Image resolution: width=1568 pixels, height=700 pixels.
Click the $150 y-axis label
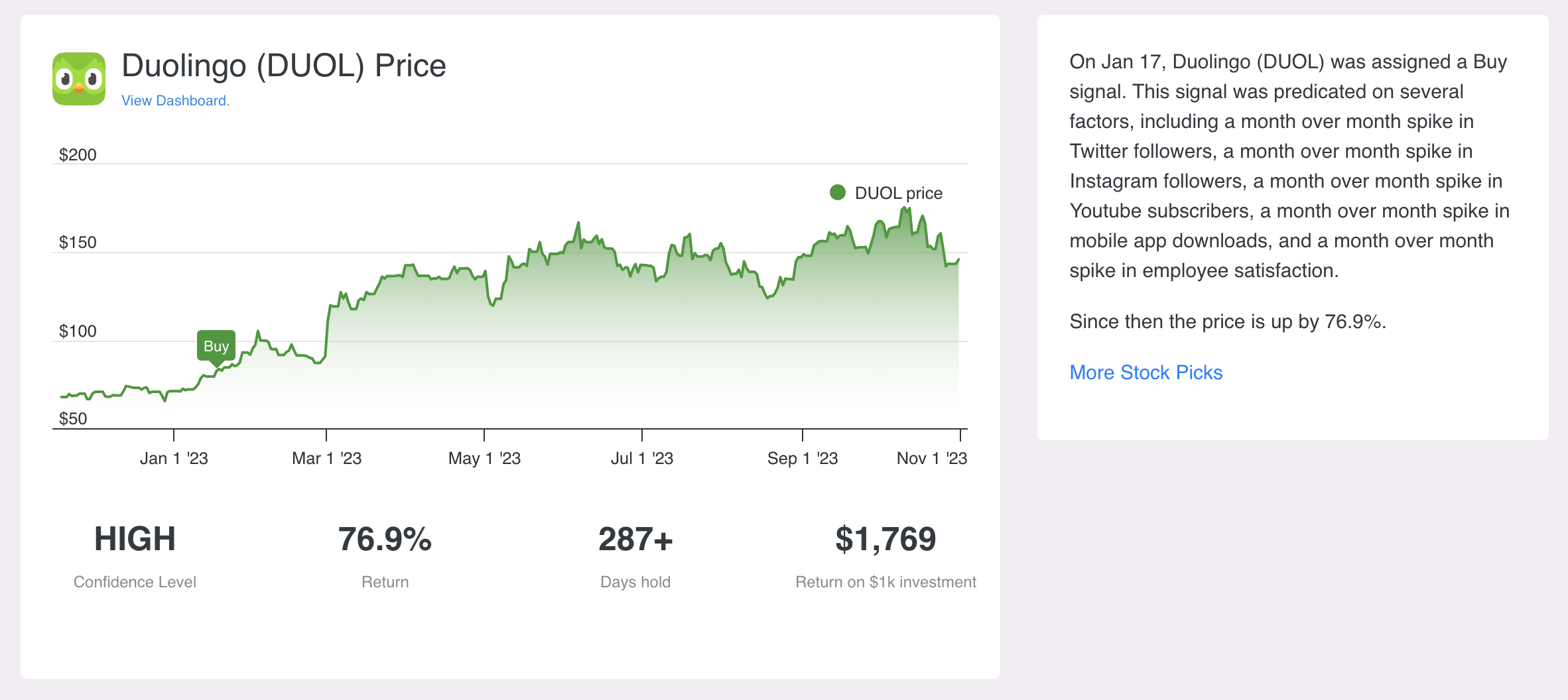78,242
